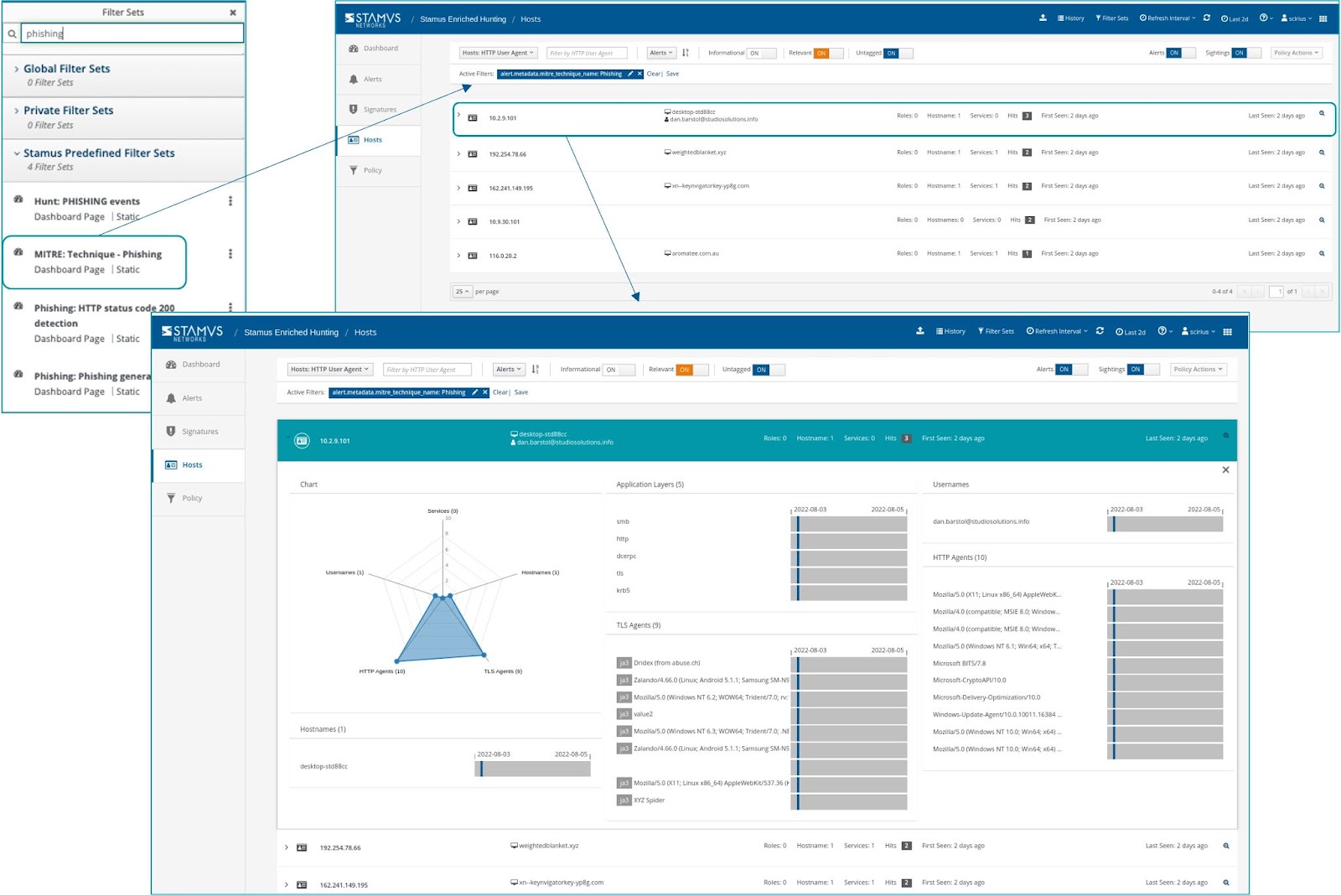
Task: Click Save link in lower window filters
Action: tap(521, 392)
